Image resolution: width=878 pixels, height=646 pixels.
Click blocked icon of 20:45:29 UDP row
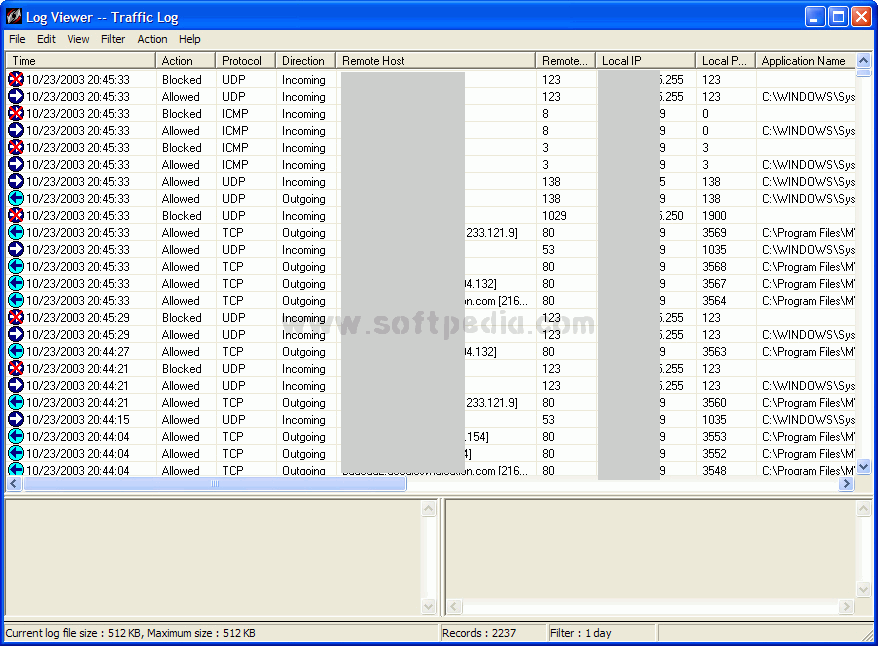click(16, 317)
